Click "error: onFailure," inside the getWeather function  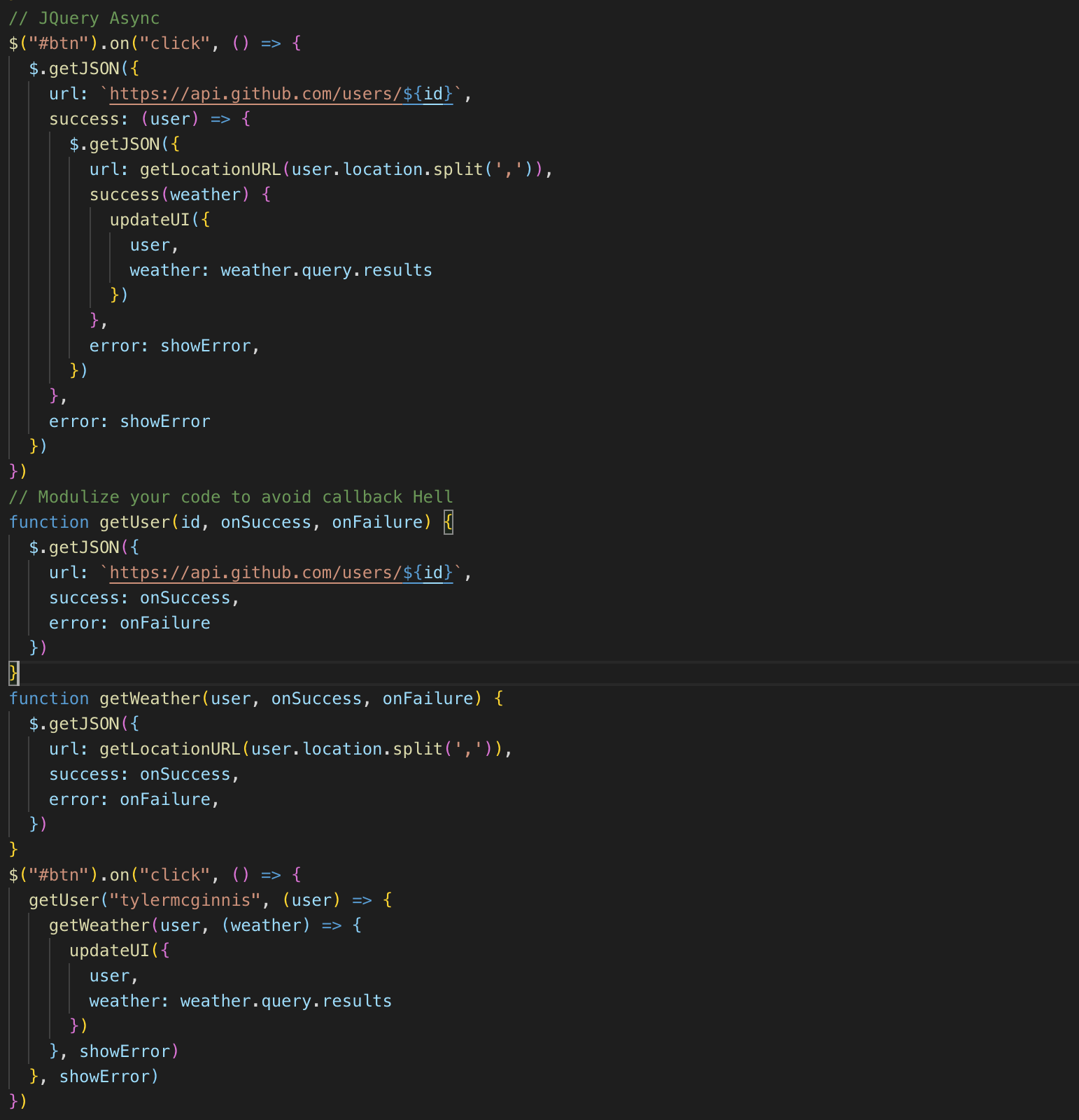pos(134,799)
